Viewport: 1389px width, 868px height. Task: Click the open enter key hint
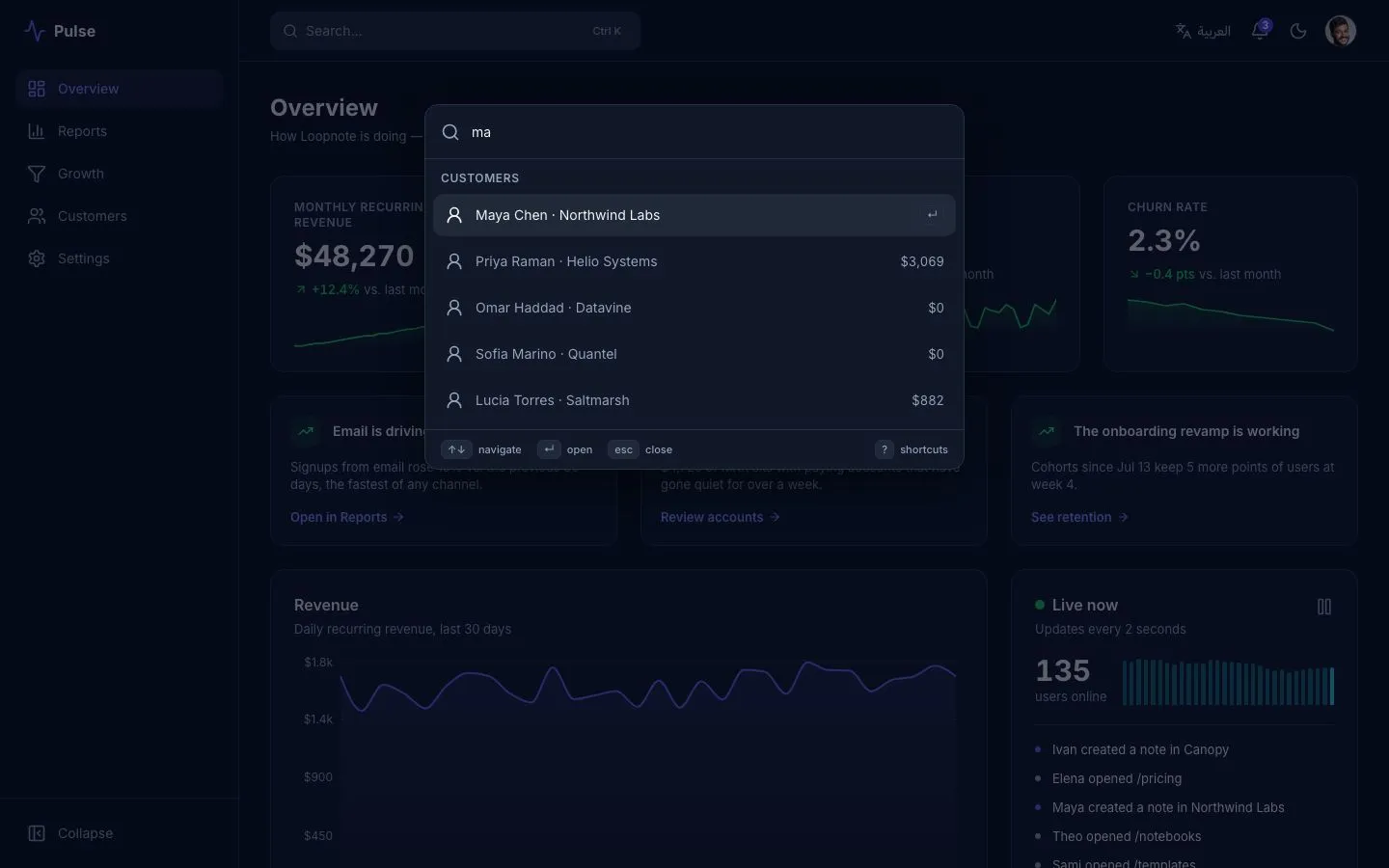(549, 449)
